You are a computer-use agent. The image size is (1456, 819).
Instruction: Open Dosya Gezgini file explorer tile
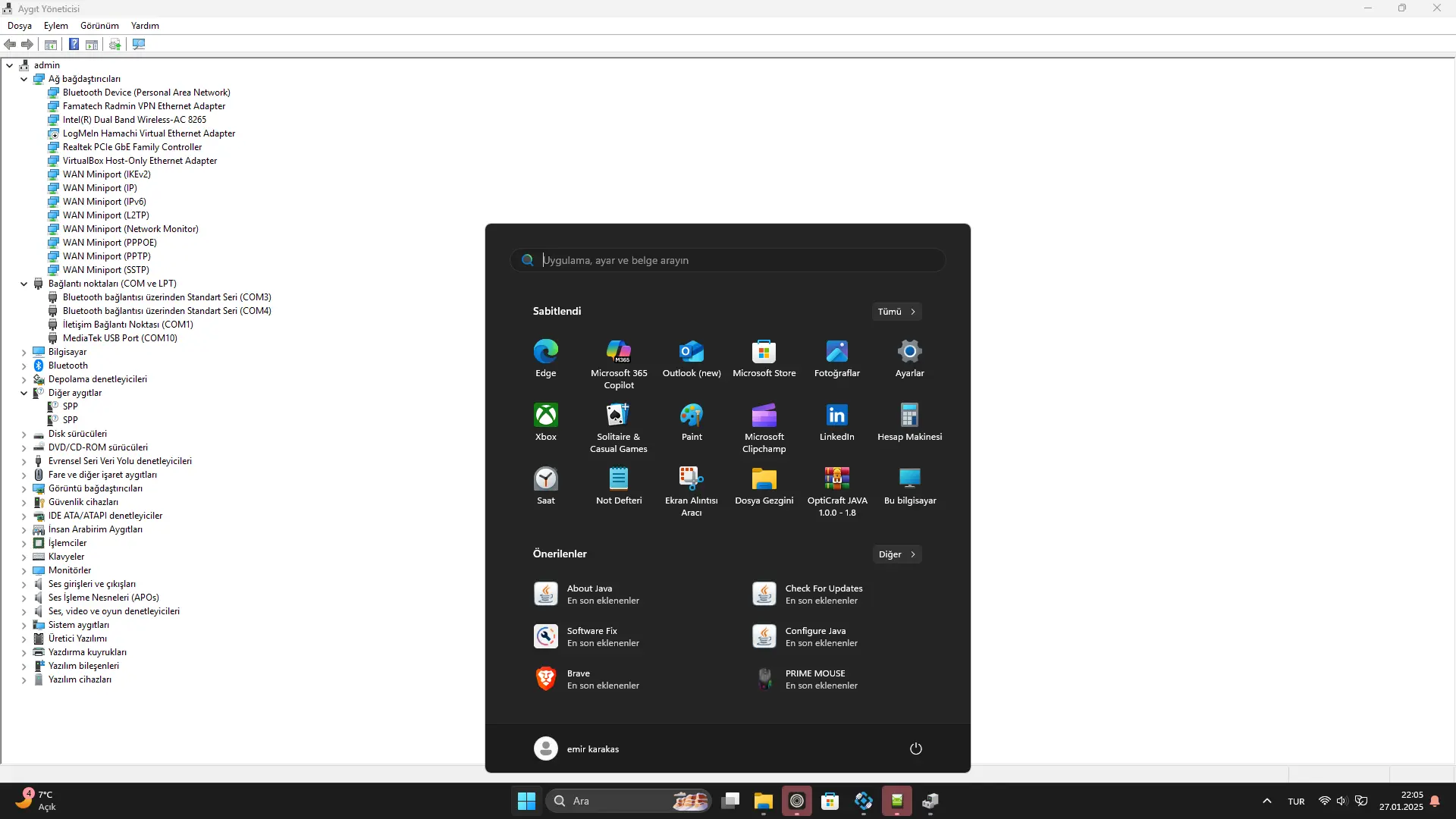764,486
